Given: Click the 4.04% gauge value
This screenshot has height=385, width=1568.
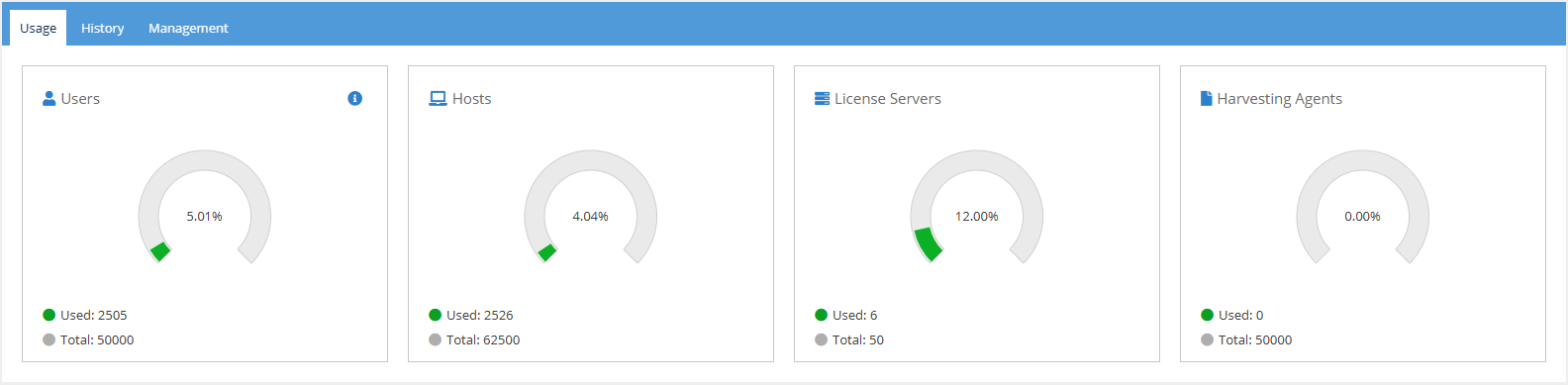Looking at the screenshot, I should (591, 216).
